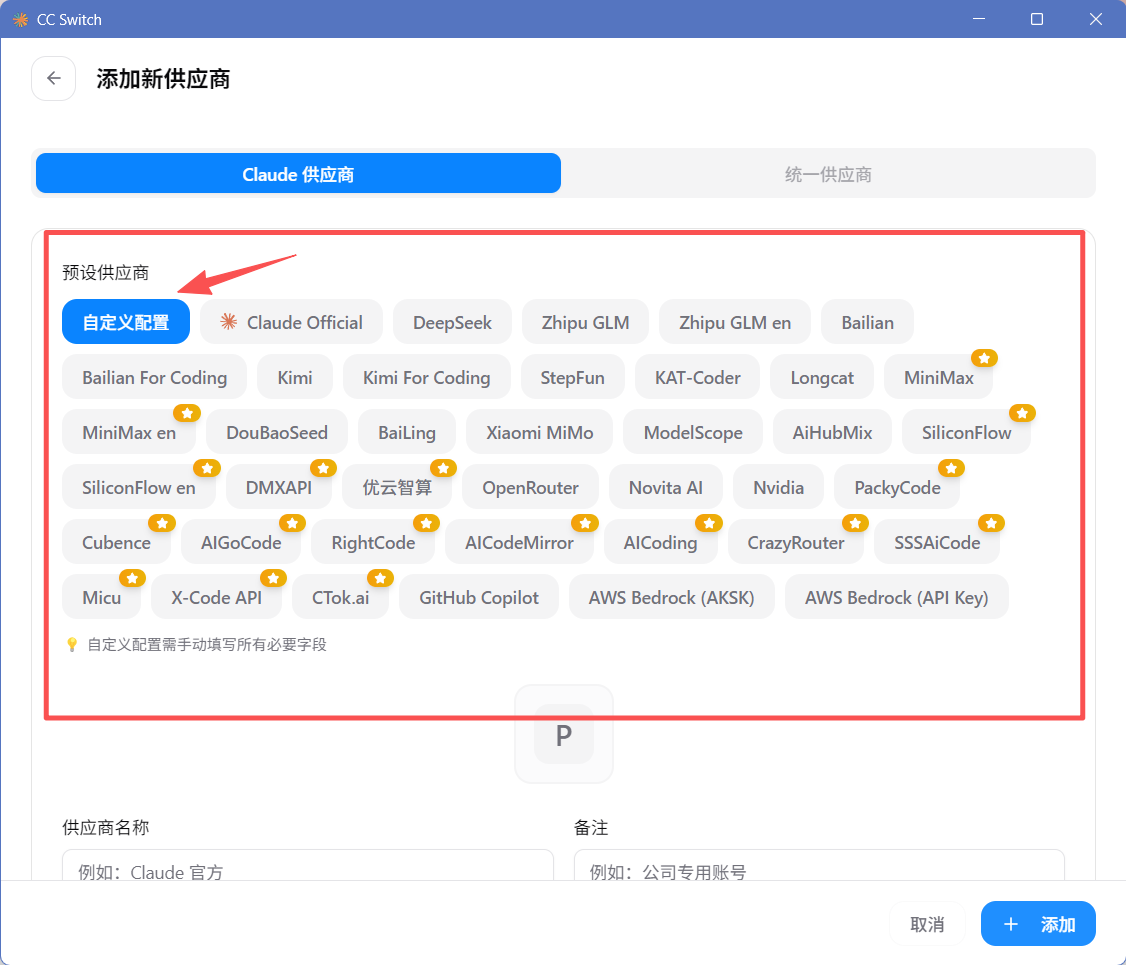Click the CC Switch app logo
This screenshot has width=1126, height=965.
21,19
